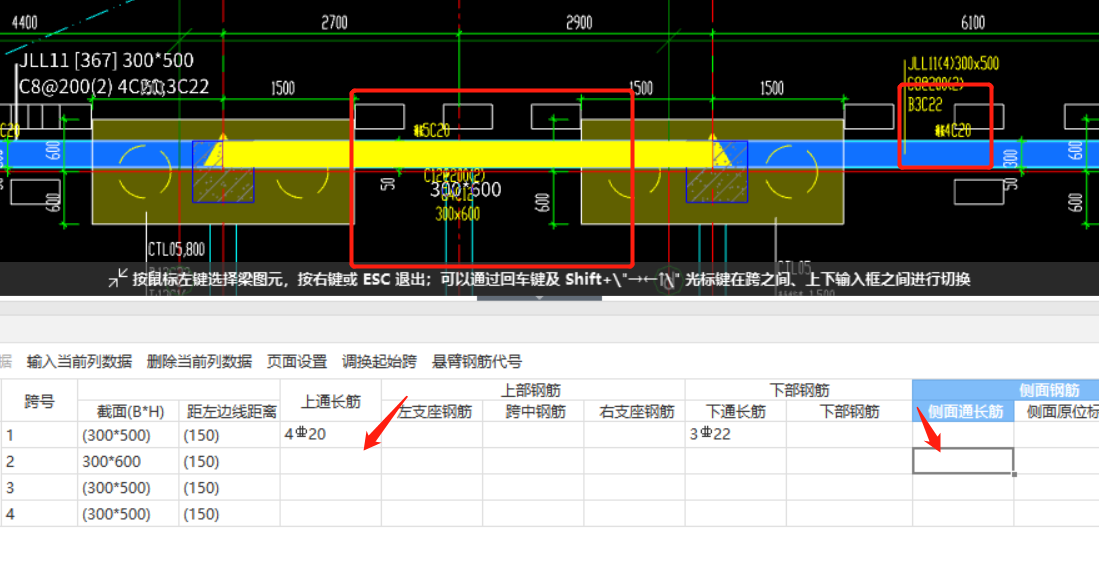Click the 下通长筋 column header

click(735, 411)
